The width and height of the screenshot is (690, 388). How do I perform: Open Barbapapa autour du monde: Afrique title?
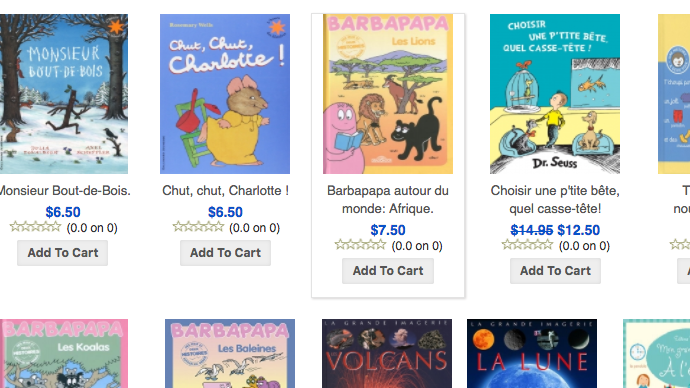pyautogui.click(x=388, y=200)
